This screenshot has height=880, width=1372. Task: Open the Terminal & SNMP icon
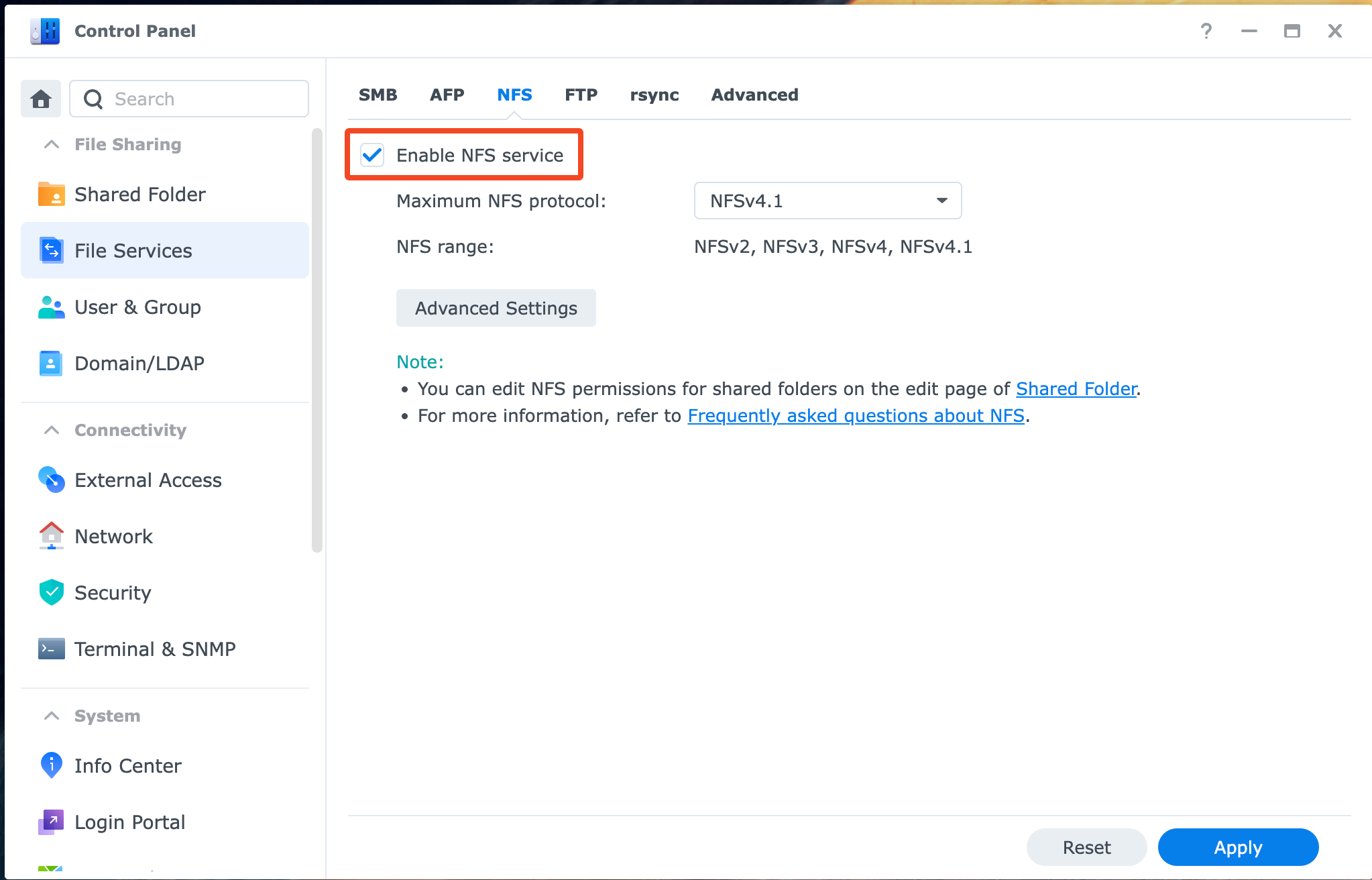[52, 649]
